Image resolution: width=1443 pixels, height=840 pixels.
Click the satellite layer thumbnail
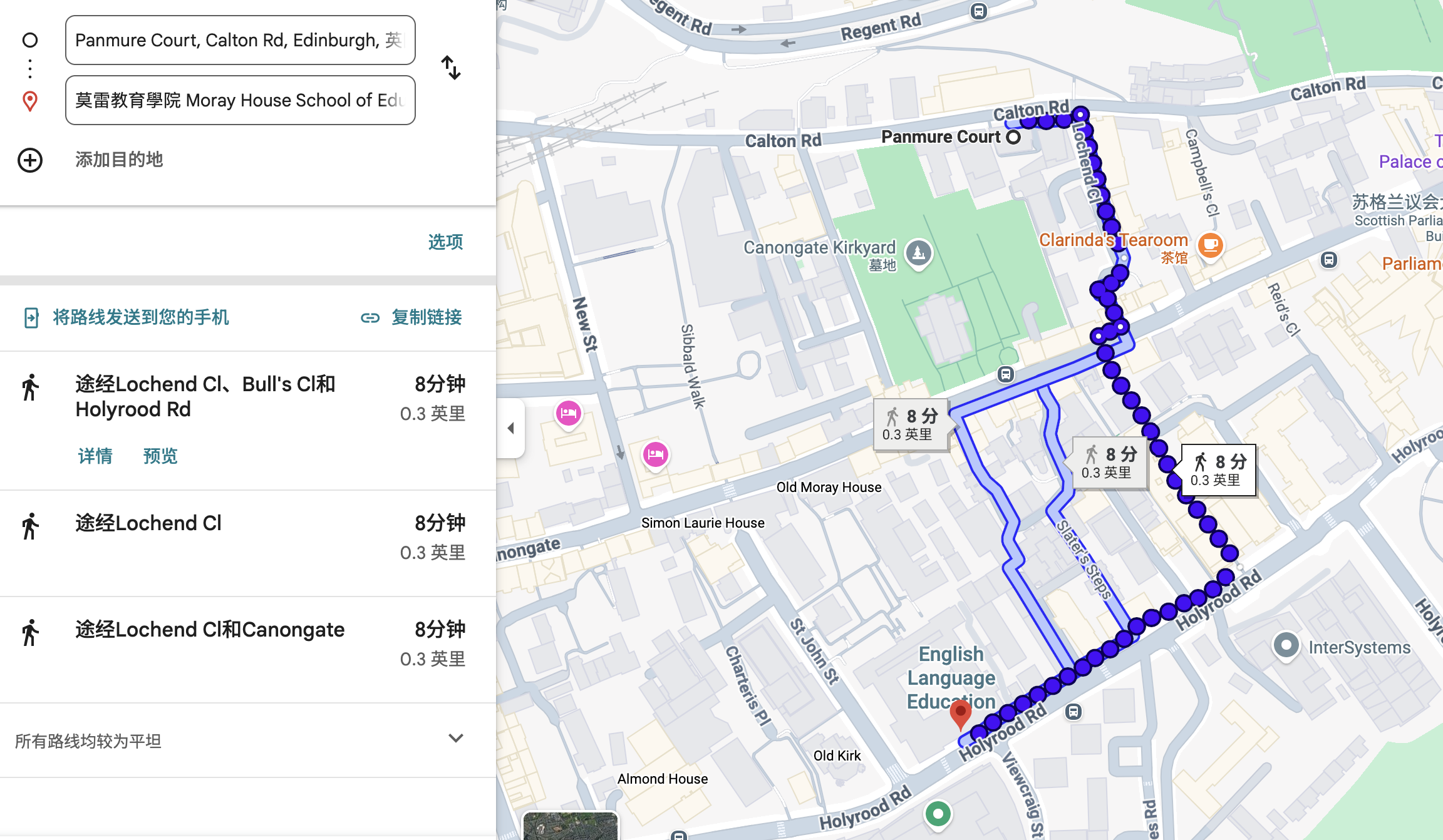570,825
